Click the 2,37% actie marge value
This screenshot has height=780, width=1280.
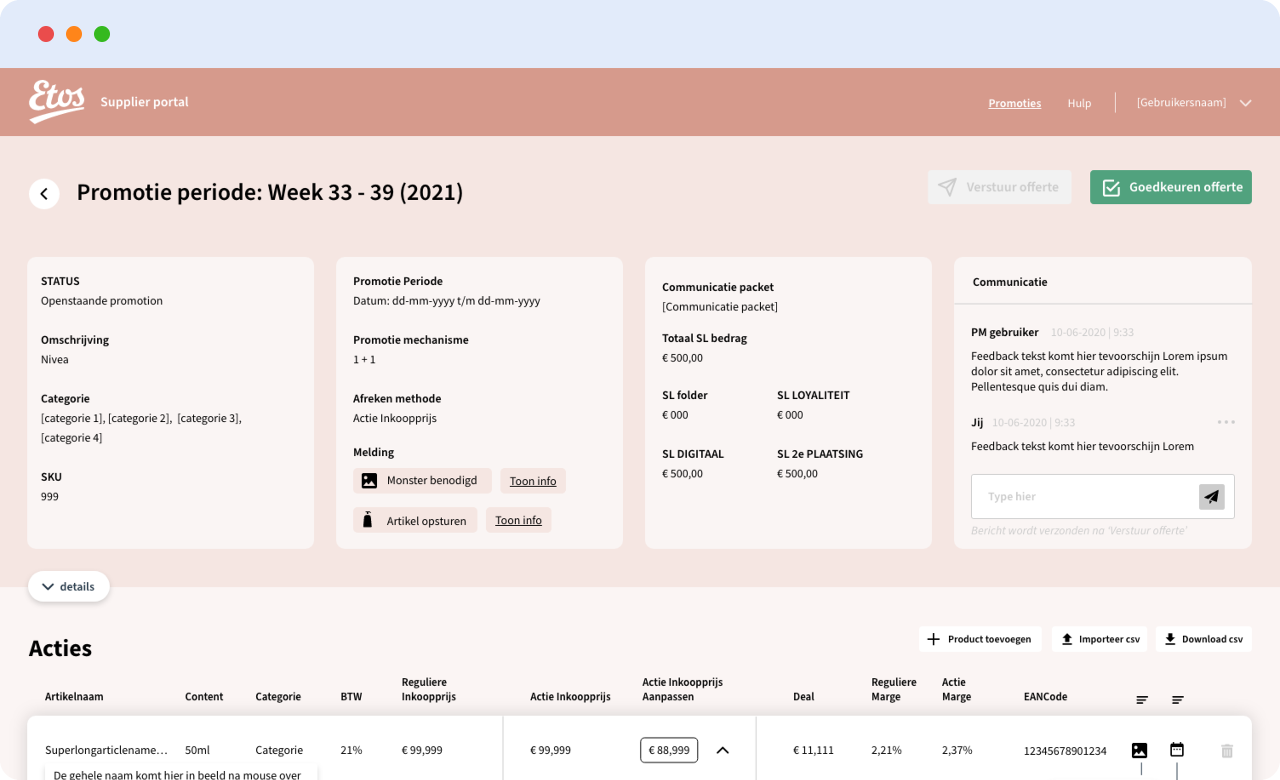coord(957,750)
